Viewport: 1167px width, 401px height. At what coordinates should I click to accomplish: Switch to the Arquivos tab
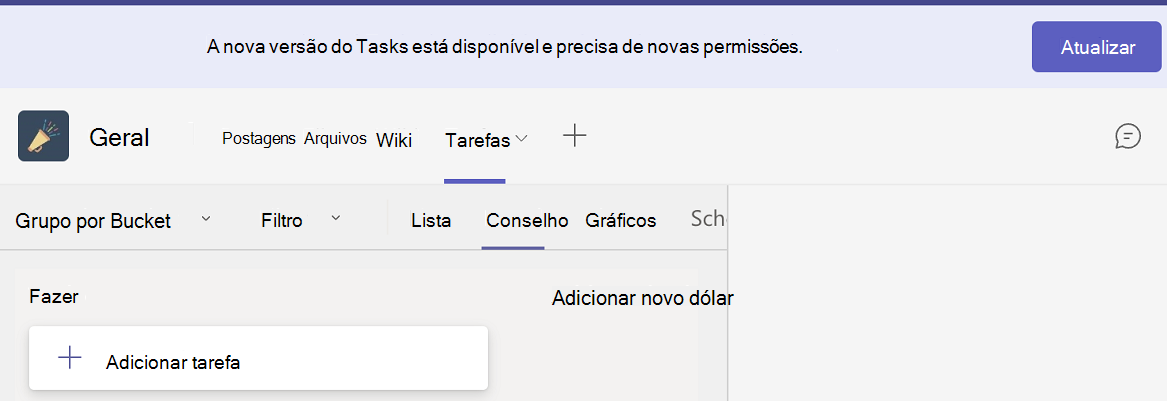[335, 138]
